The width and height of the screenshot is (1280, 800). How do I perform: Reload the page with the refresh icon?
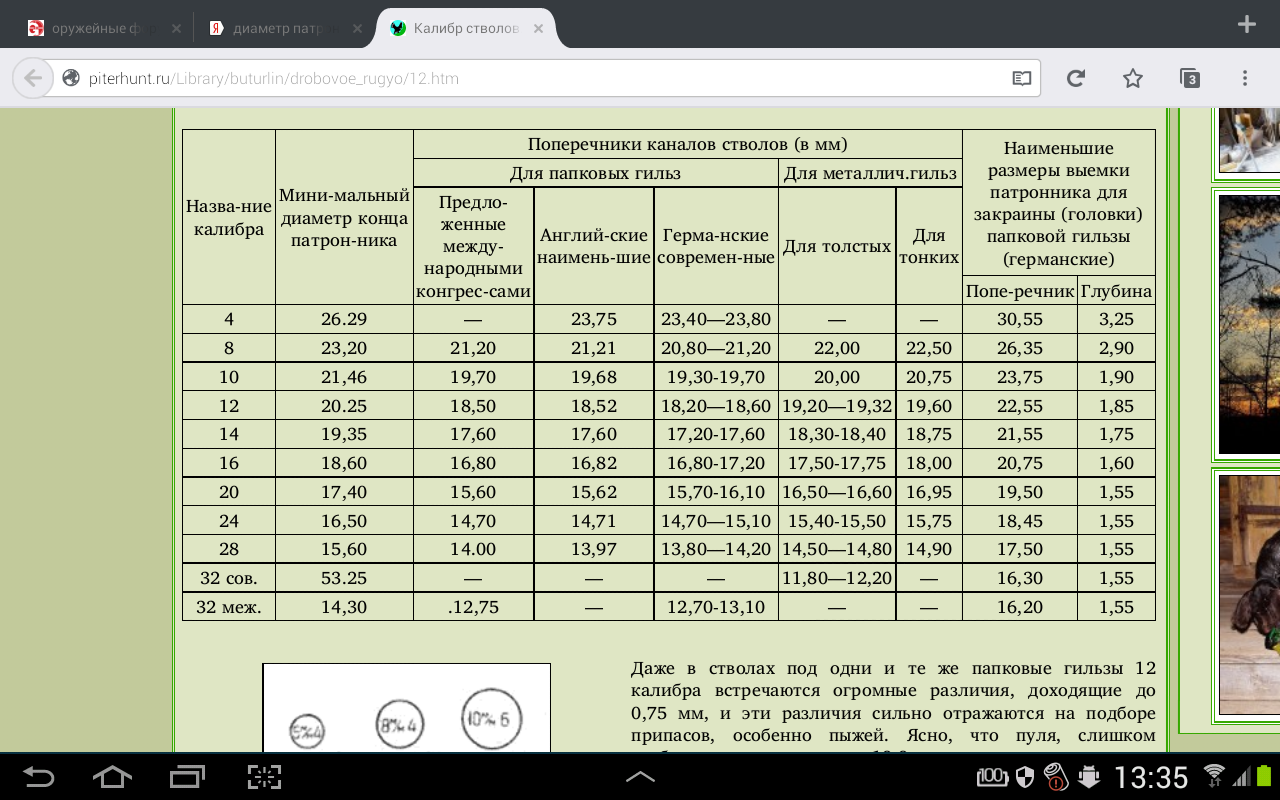1076,78
